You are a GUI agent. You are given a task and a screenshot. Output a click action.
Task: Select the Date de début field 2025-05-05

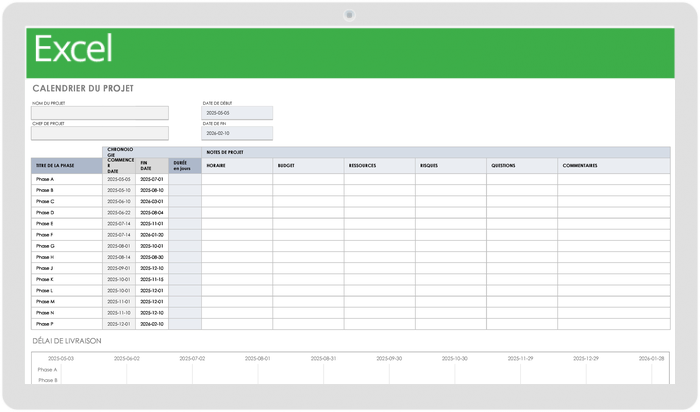(x=237, y=113)
